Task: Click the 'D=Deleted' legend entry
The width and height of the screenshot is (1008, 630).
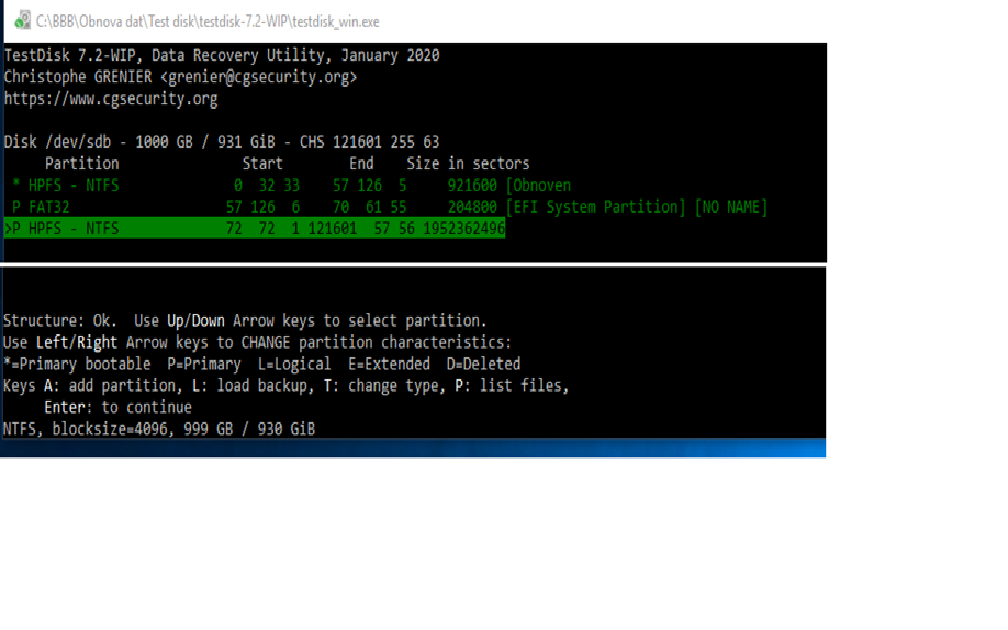Action: click(x=483, y=364)
